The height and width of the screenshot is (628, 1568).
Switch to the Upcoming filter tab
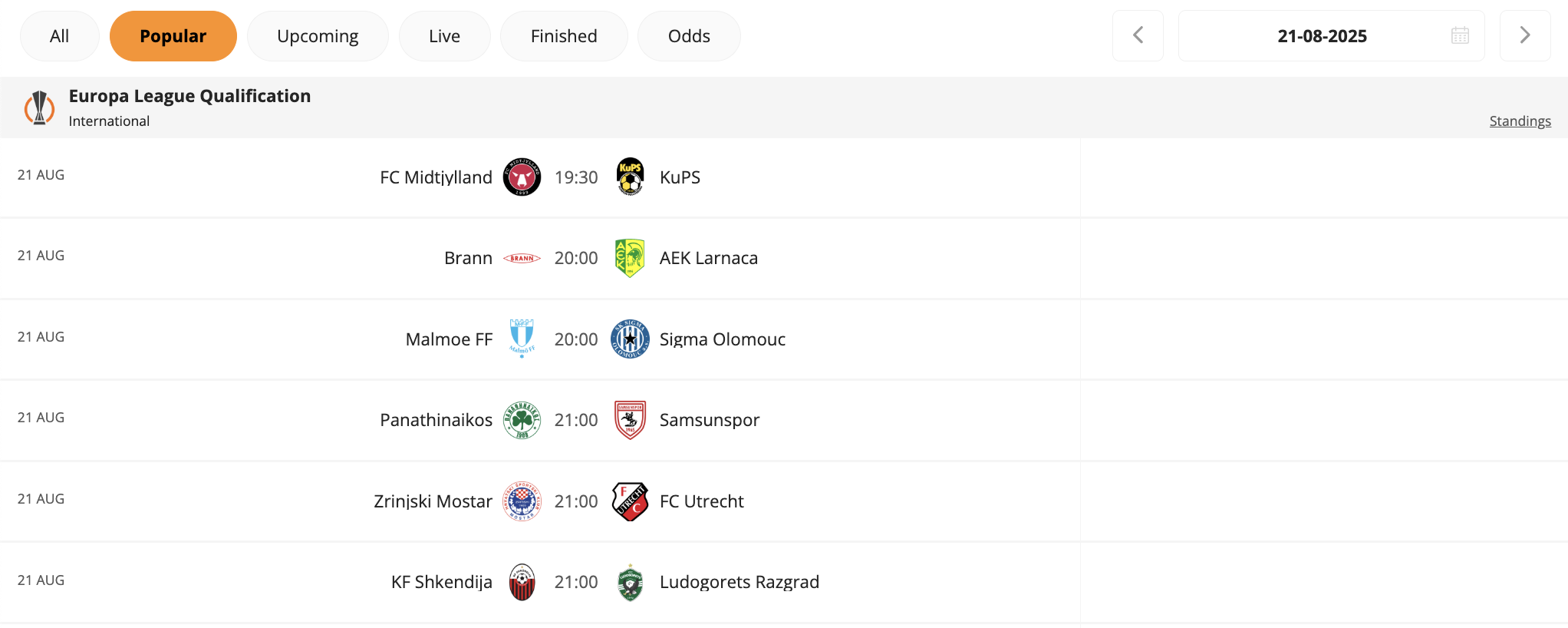(x=318, y=36)
